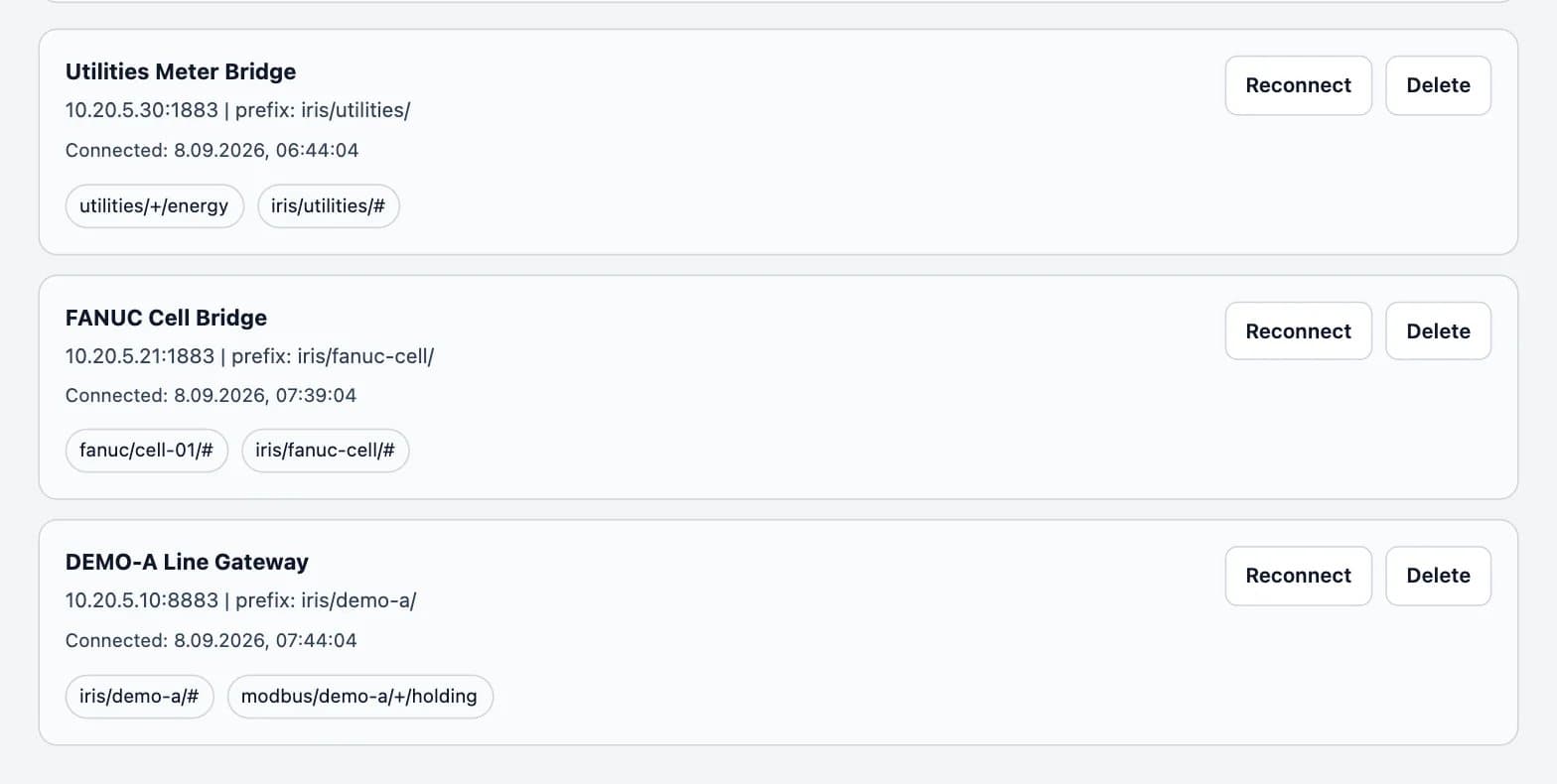Select the utilities/+/energy topic chip

click(154, 206)
